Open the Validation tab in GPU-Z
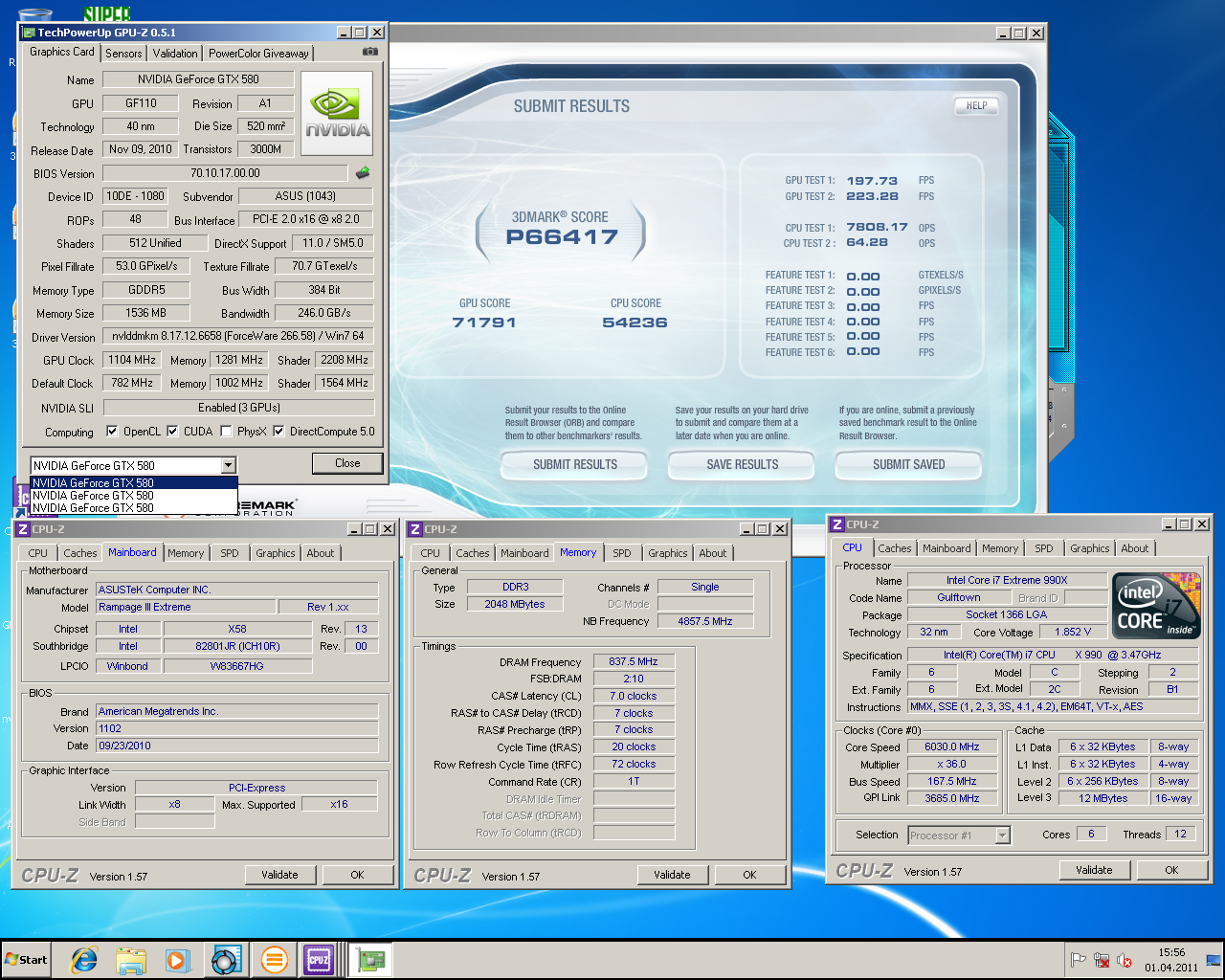Viewport: 1225px width, 980px height. [175, 54]
